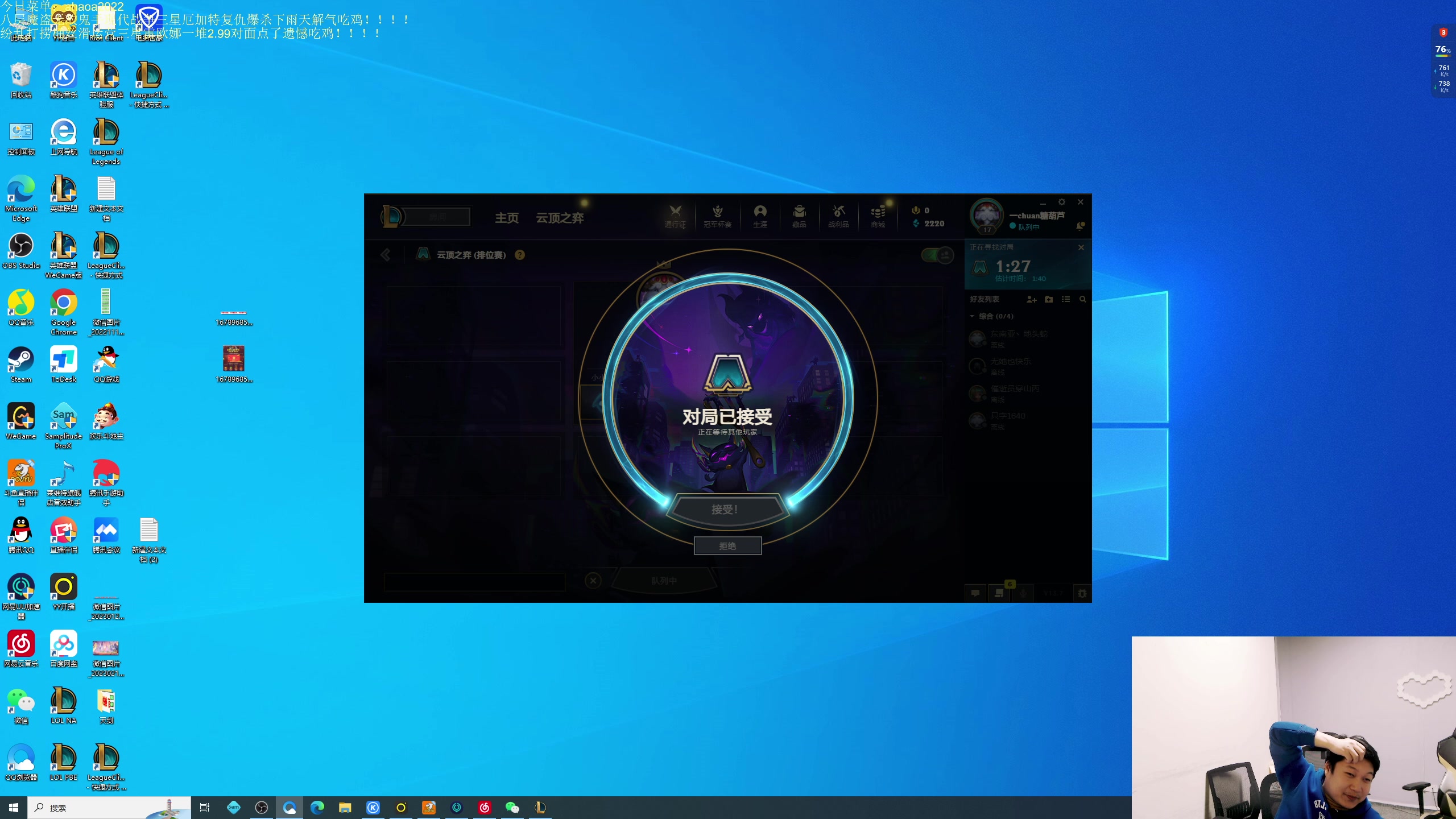Open the 云顶之弈 tab in the client

[x=560, y=218]
